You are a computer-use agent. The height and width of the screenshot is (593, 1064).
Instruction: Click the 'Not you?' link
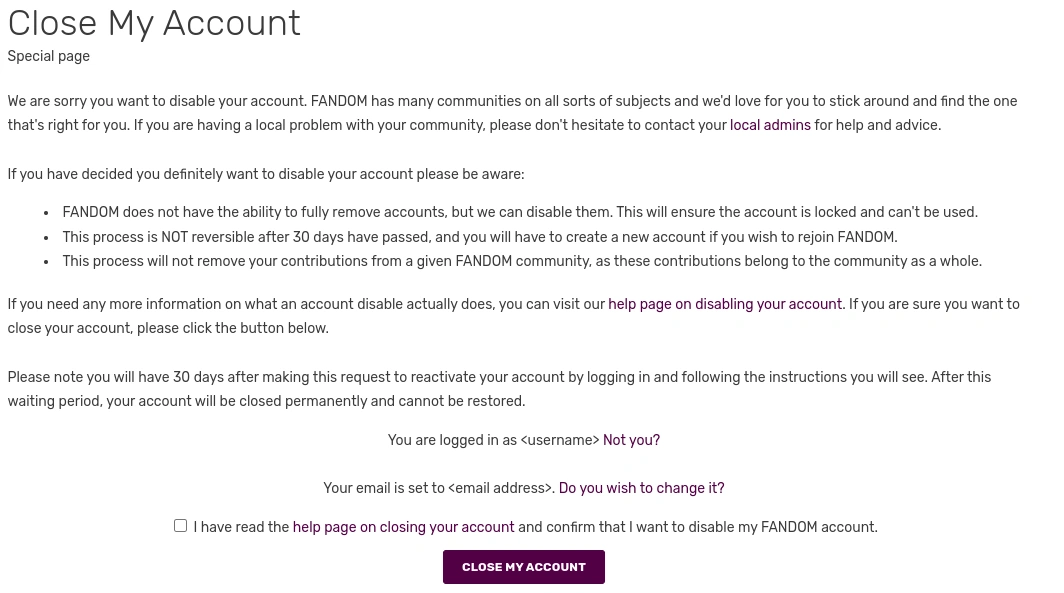click(x=631, y=441)
